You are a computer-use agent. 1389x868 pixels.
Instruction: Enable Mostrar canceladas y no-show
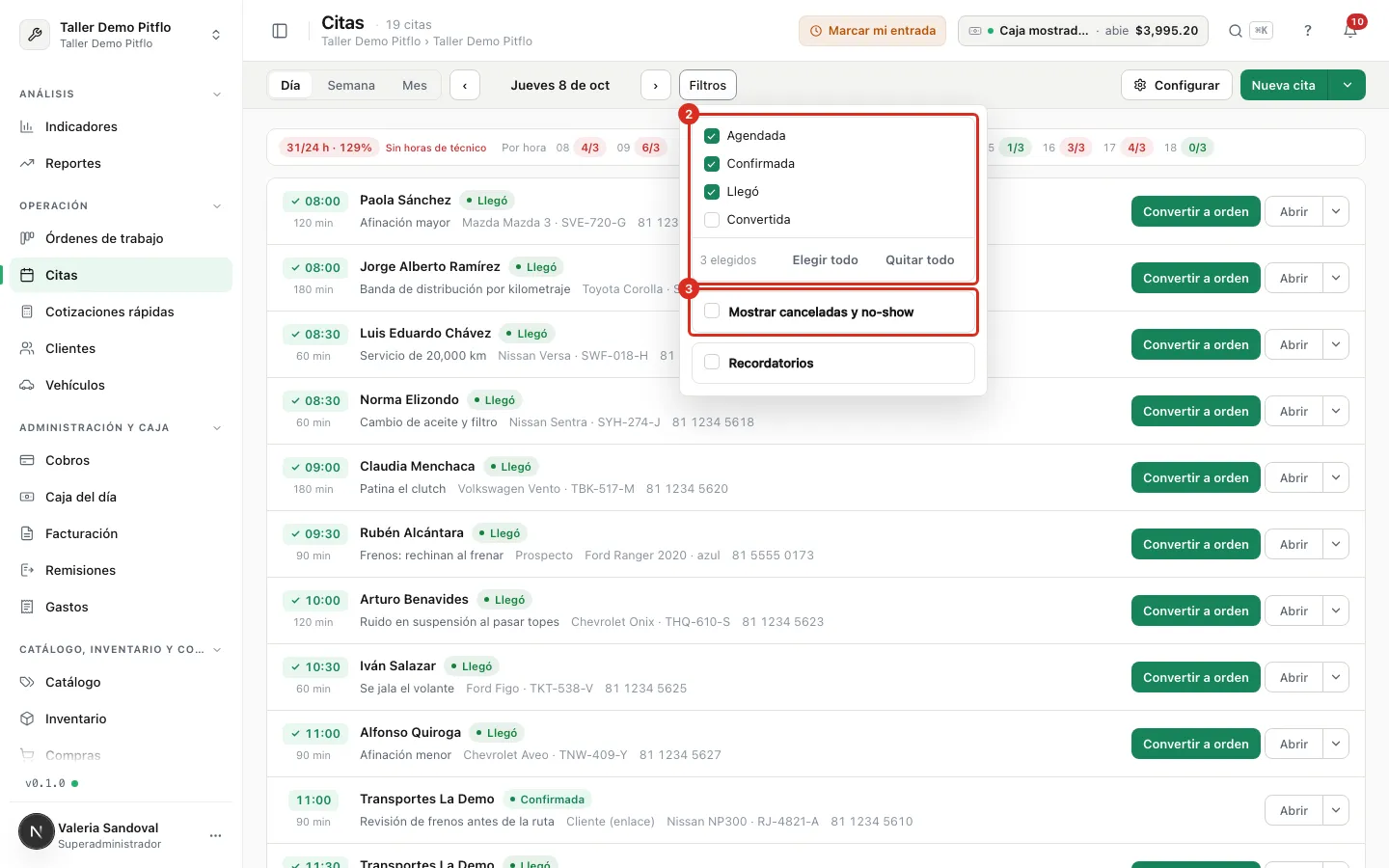point(712,312)
